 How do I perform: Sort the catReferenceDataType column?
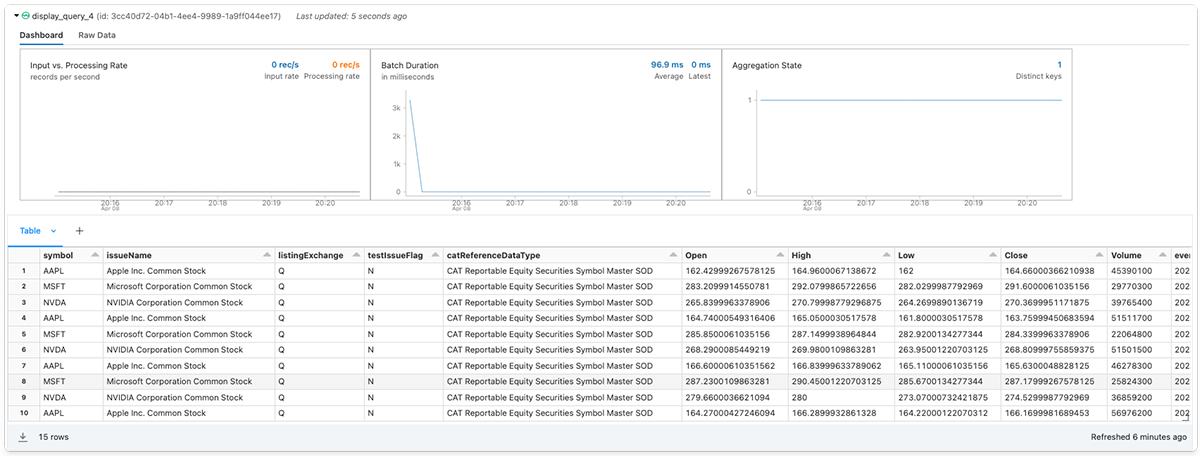tap(671, 255)
